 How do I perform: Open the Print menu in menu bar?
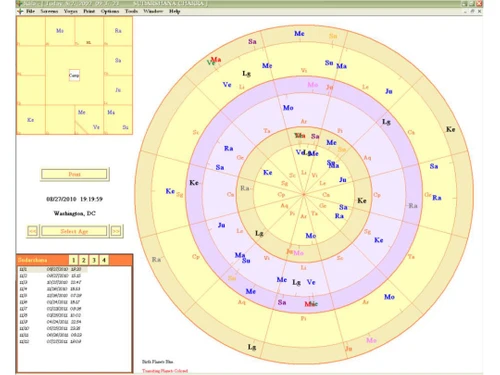[x=89, y=11]
